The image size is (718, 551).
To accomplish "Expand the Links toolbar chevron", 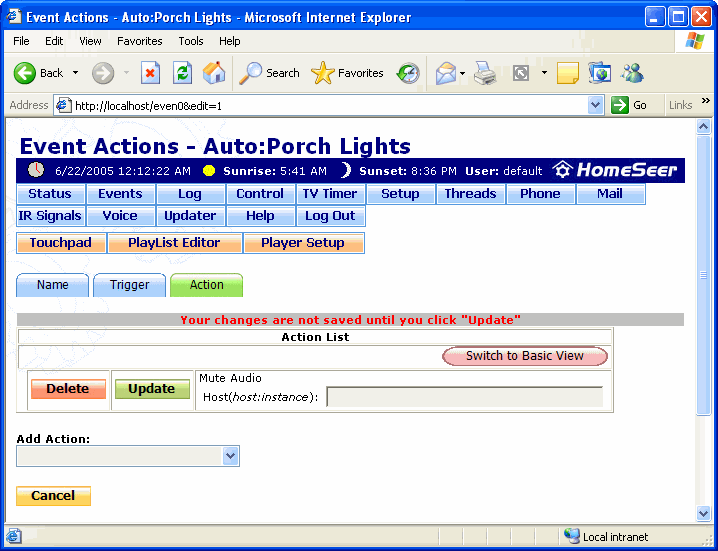I will [706, 101].
